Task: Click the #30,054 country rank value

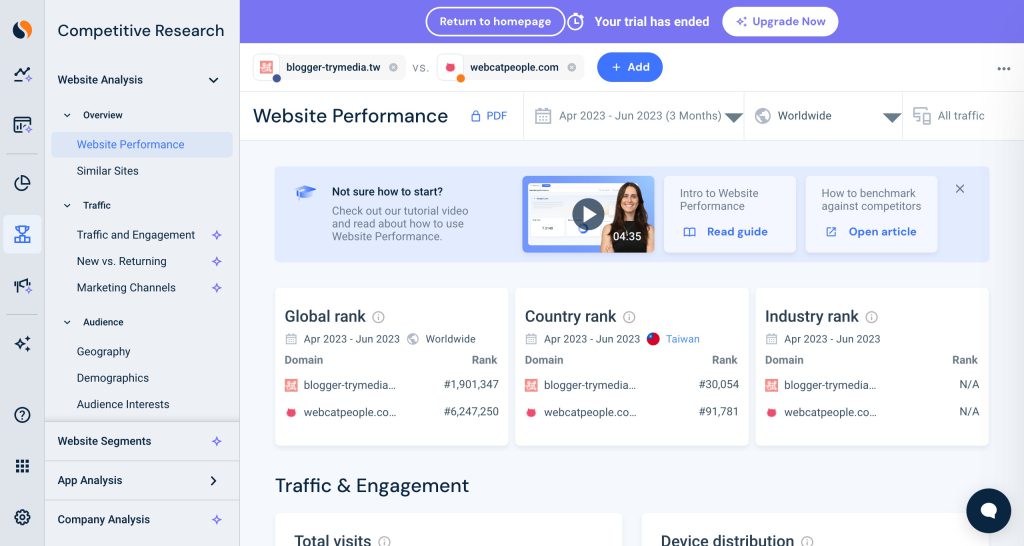Action: click(x=718, y=385)
